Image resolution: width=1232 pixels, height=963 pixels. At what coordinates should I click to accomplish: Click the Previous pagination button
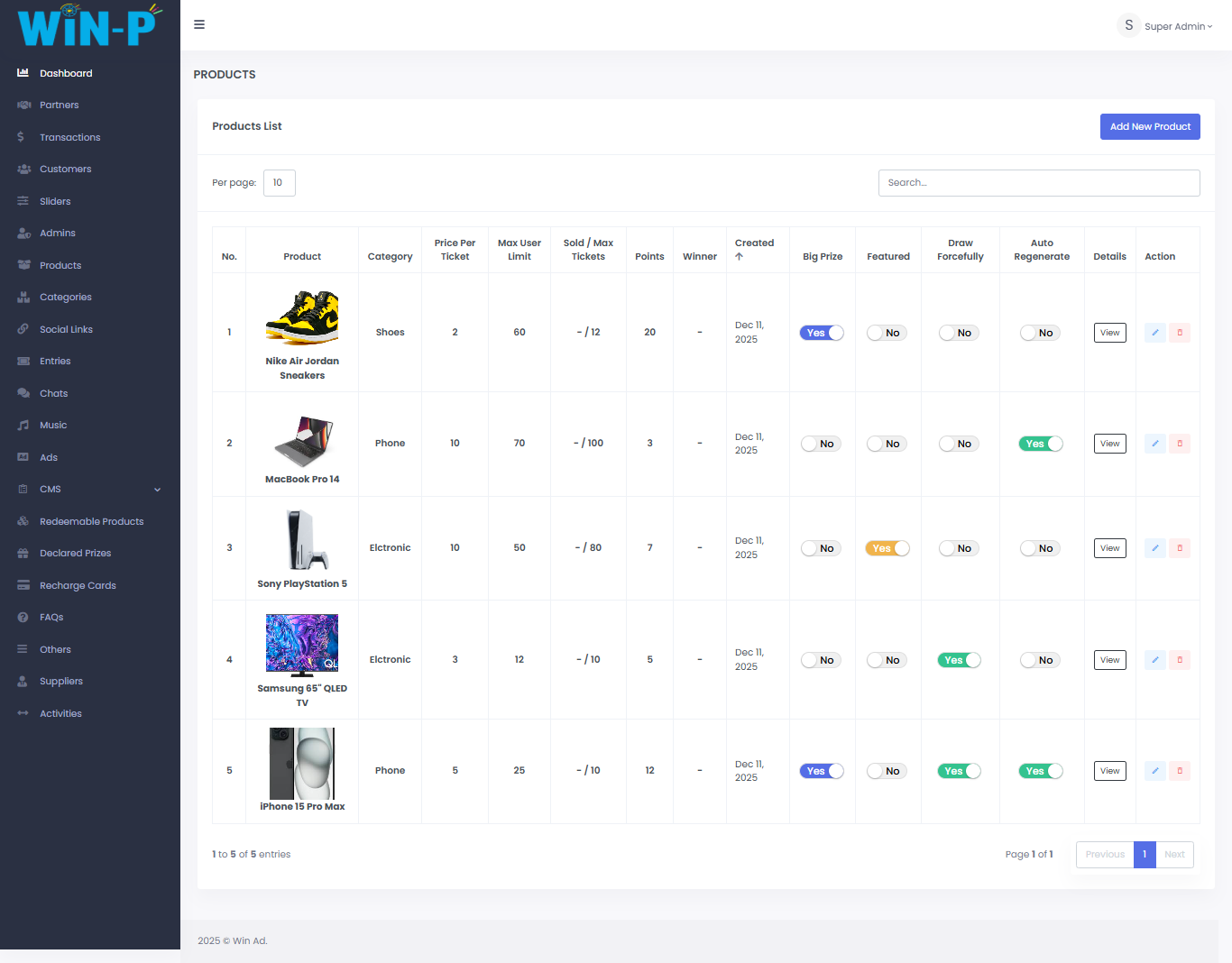point(1105,855)
